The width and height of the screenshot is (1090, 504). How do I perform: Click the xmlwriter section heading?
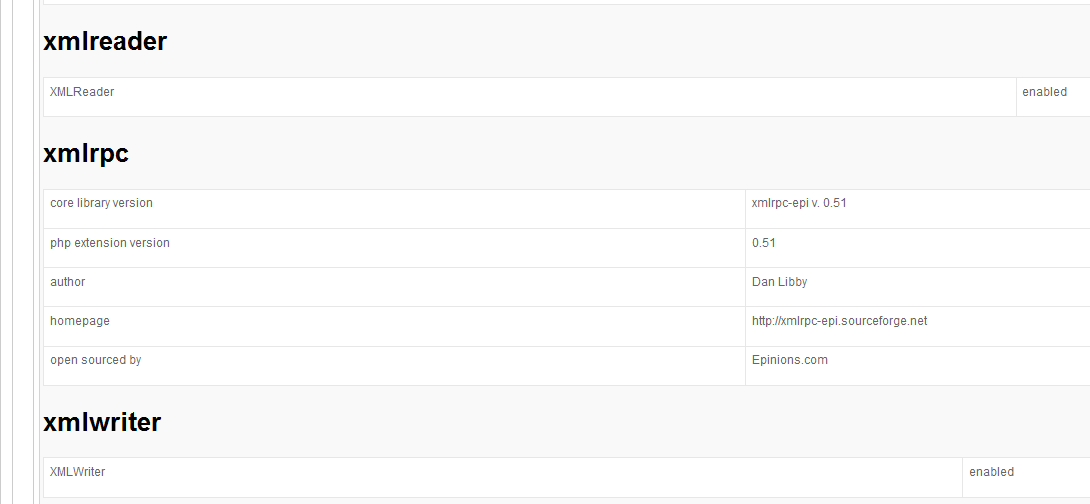pyautogui.click(x=102, y=422)
